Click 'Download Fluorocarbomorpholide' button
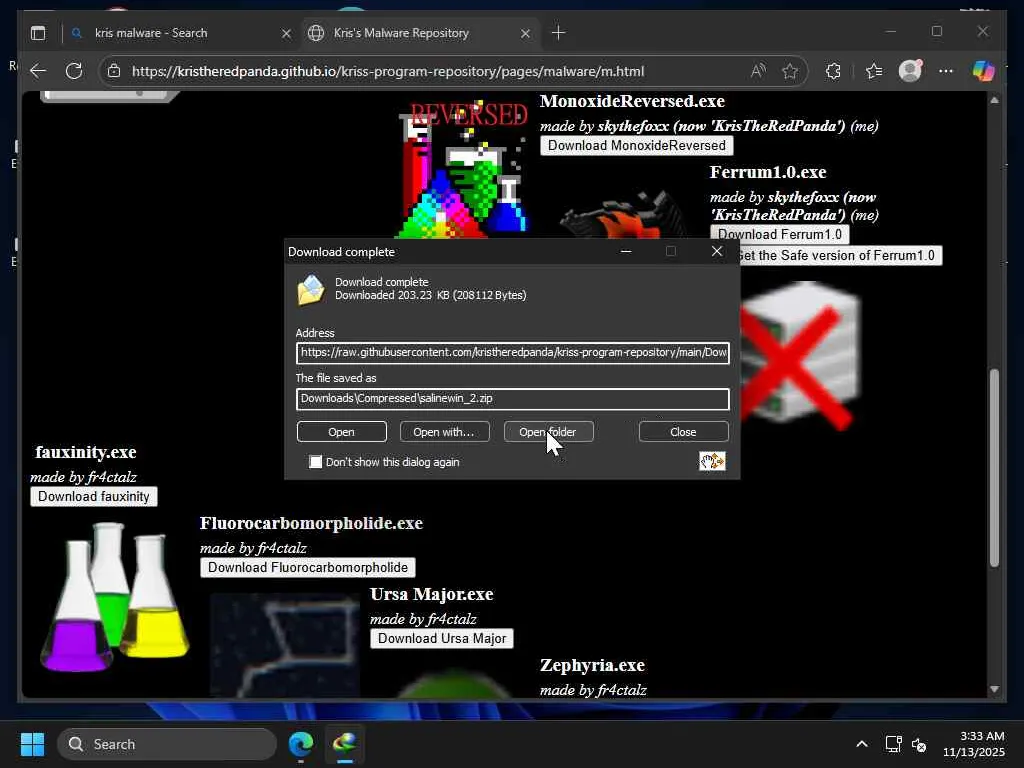The height and width of the screenshot is (768, 1024). [308, 568]
